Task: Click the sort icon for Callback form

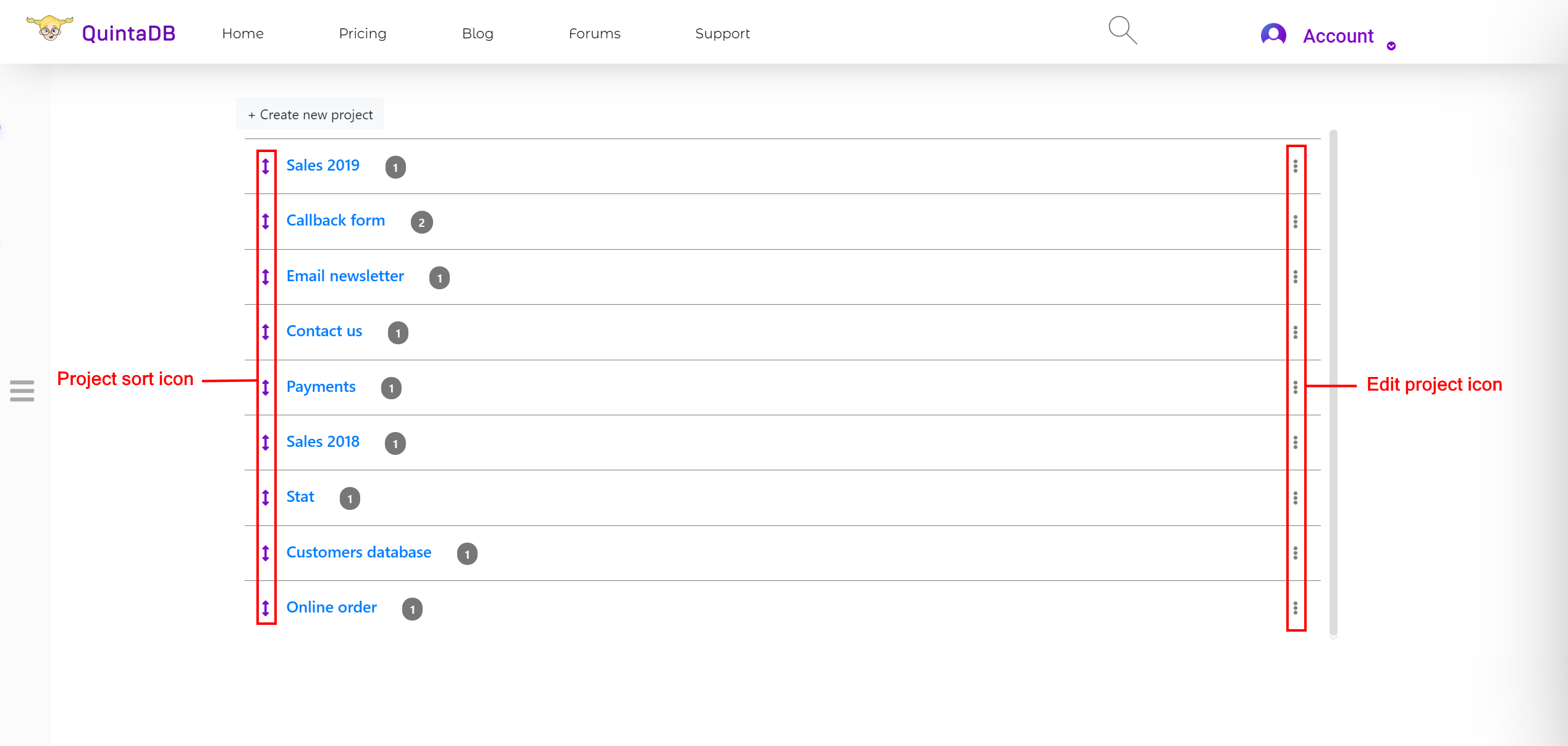Action: click(x=266, y=221)
